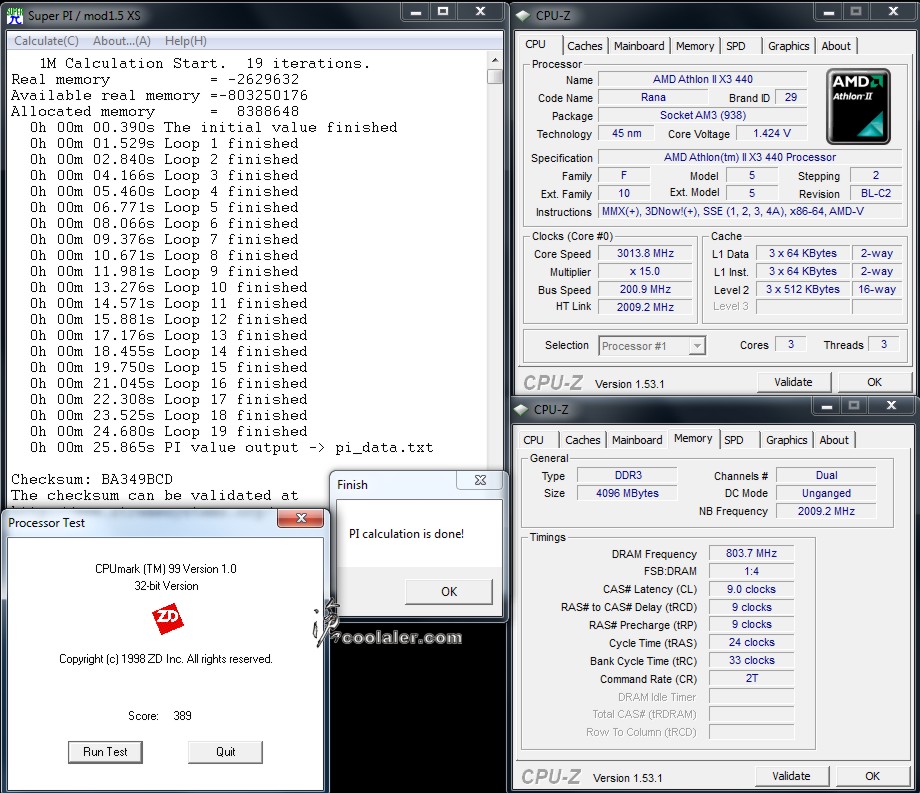Click the PI calculation is done! message

(407, 534)
